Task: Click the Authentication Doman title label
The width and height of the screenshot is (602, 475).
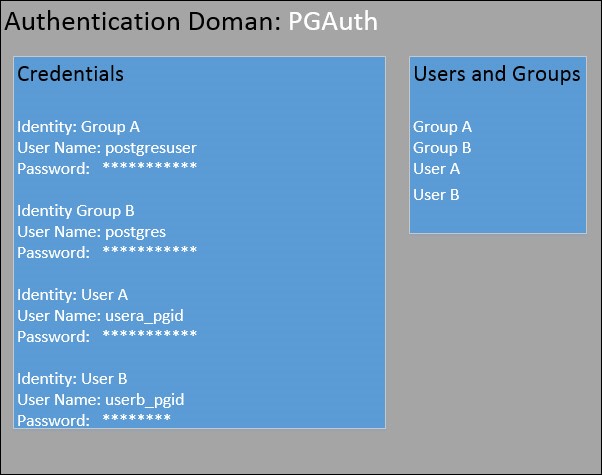Action: (x=143, y=21)
